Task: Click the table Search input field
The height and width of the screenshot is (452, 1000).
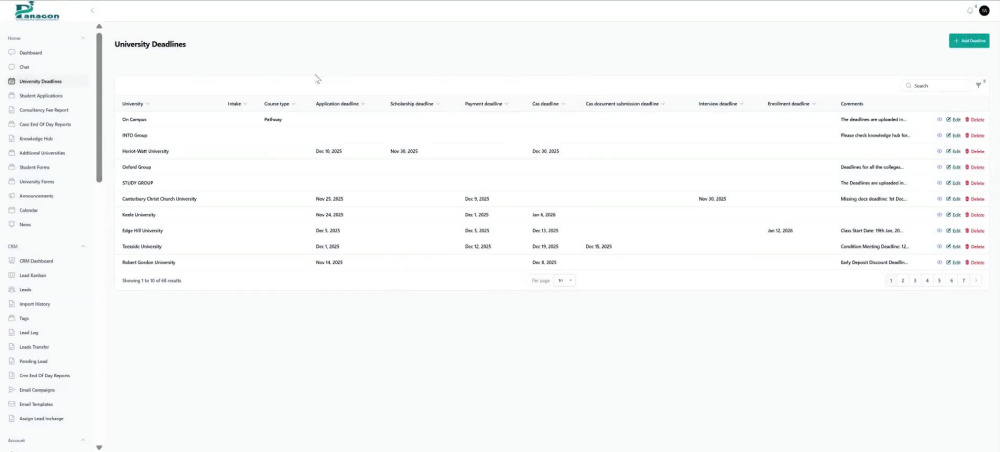Action: (x=935, y=85)
